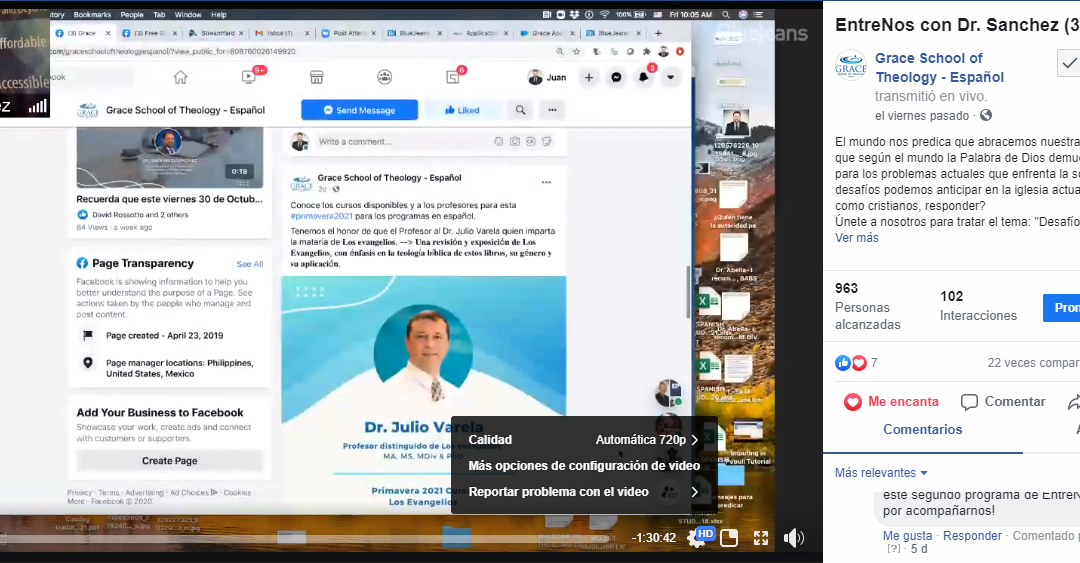Image resolution: width=1080 pixels, height=563 pixels.
Task: Click the Spotlight search icon in menu bar
Action: pos(726,14)
